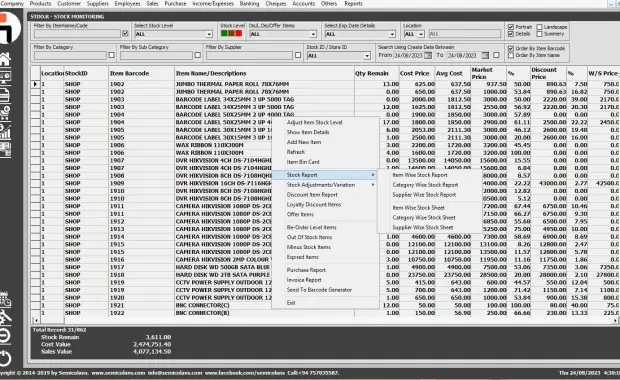
Task: Click the shopping cart sidebar icon
Action: coord(5,113)
